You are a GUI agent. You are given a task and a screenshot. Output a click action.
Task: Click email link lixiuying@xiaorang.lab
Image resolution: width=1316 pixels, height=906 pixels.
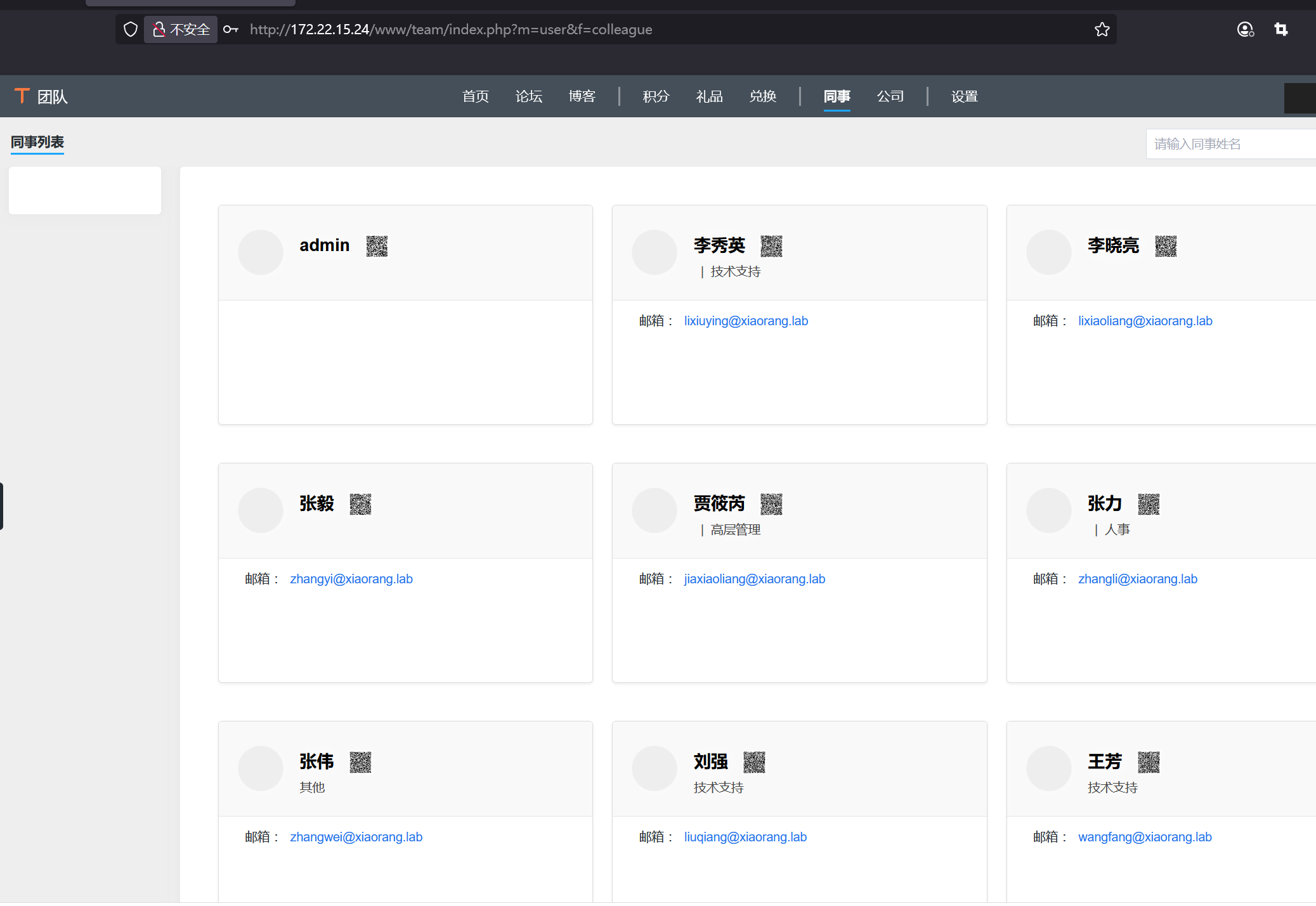click(x=746, y=321)
